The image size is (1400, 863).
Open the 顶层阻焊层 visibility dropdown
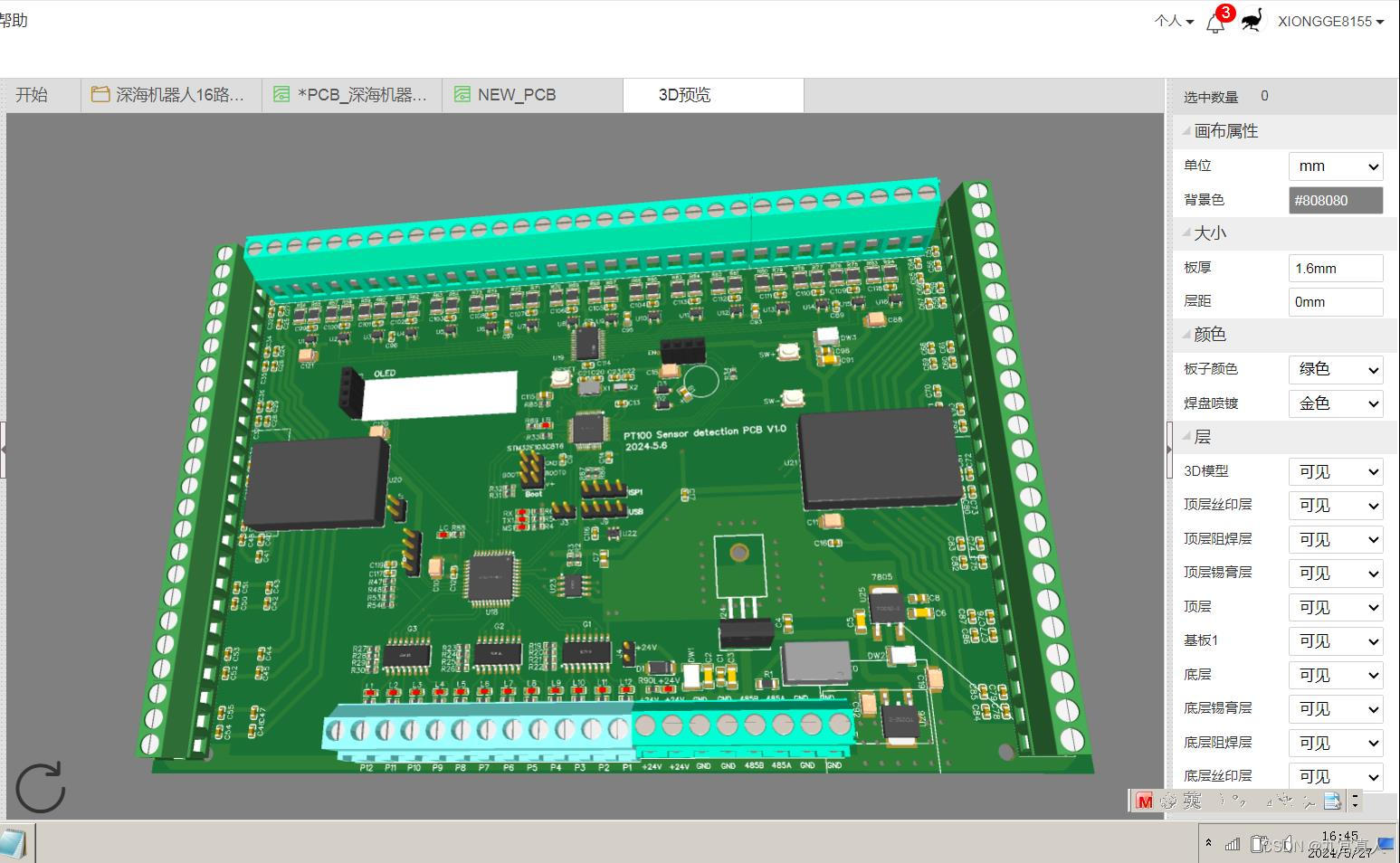(1336, 539)
